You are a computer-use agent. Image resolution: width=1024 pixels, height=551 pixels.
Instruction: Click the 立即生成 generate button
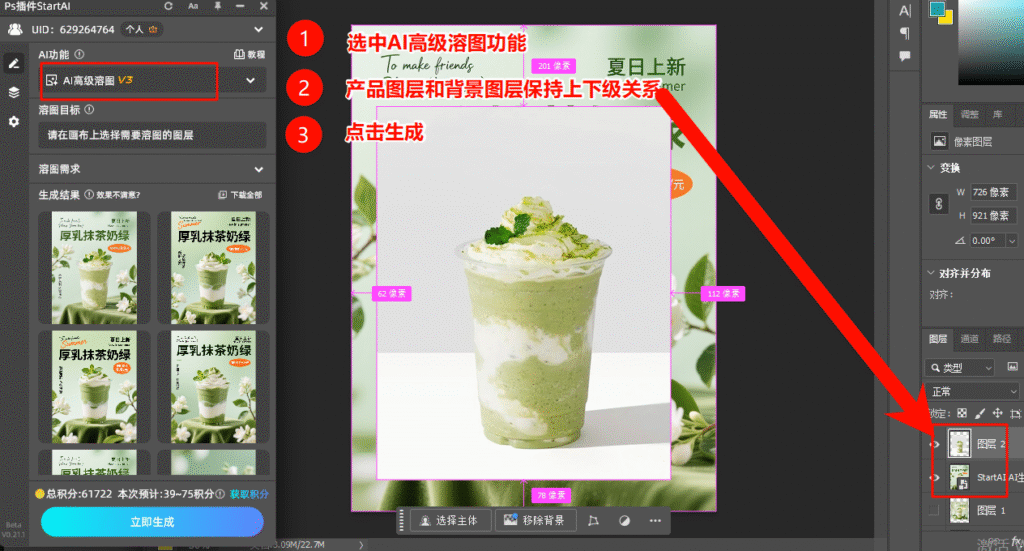[x=152, y=522]
